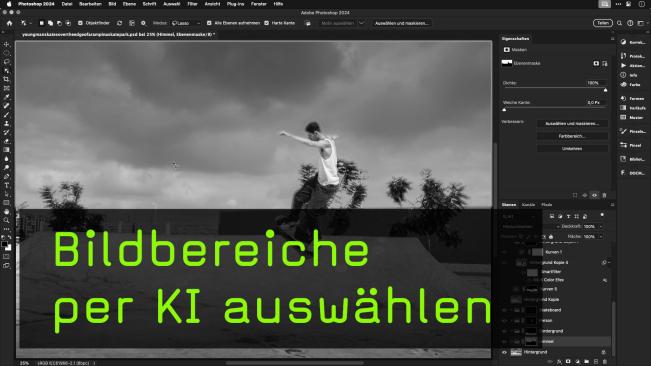The height and width of the screenshot is (366, 651).
Task: Adjust the Dichte slider handle
Action: click(605, 90)
